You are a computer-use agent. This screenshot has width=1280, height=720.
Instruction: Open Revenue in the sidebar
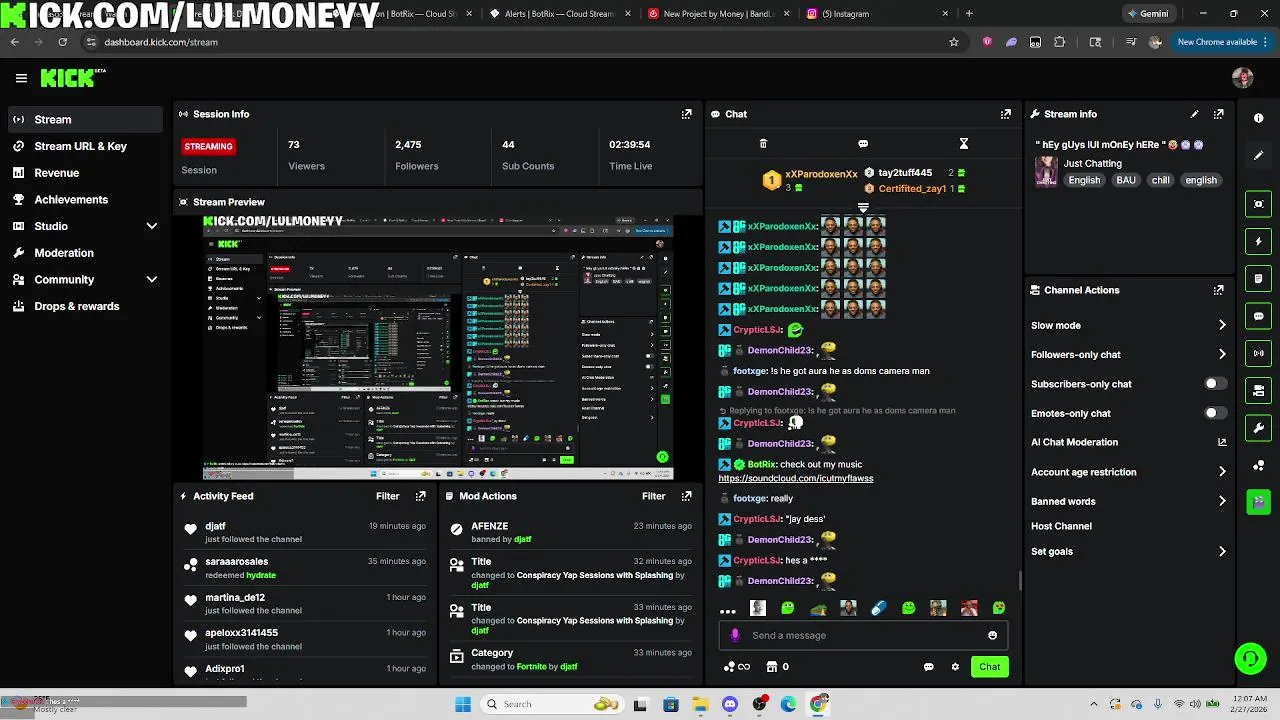pos(85,173)
